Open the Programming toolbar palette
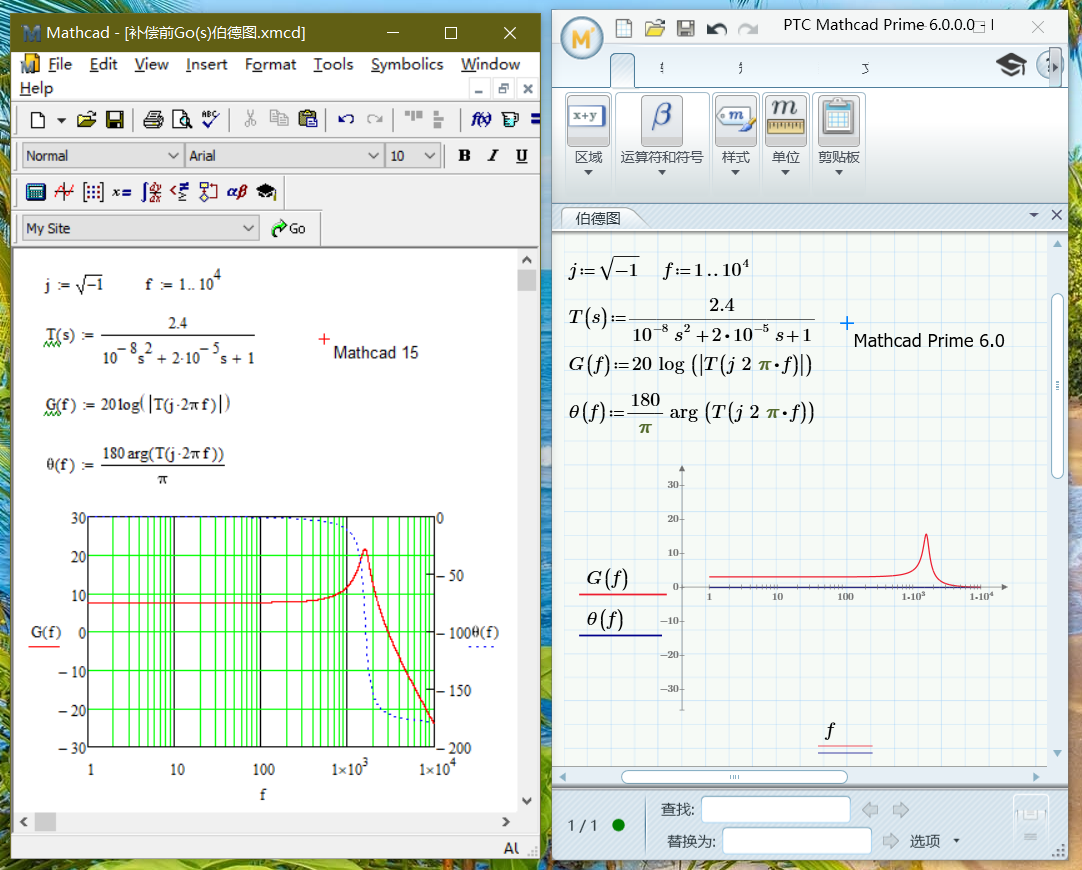The image size is (1082, 870). pos(208,192)
